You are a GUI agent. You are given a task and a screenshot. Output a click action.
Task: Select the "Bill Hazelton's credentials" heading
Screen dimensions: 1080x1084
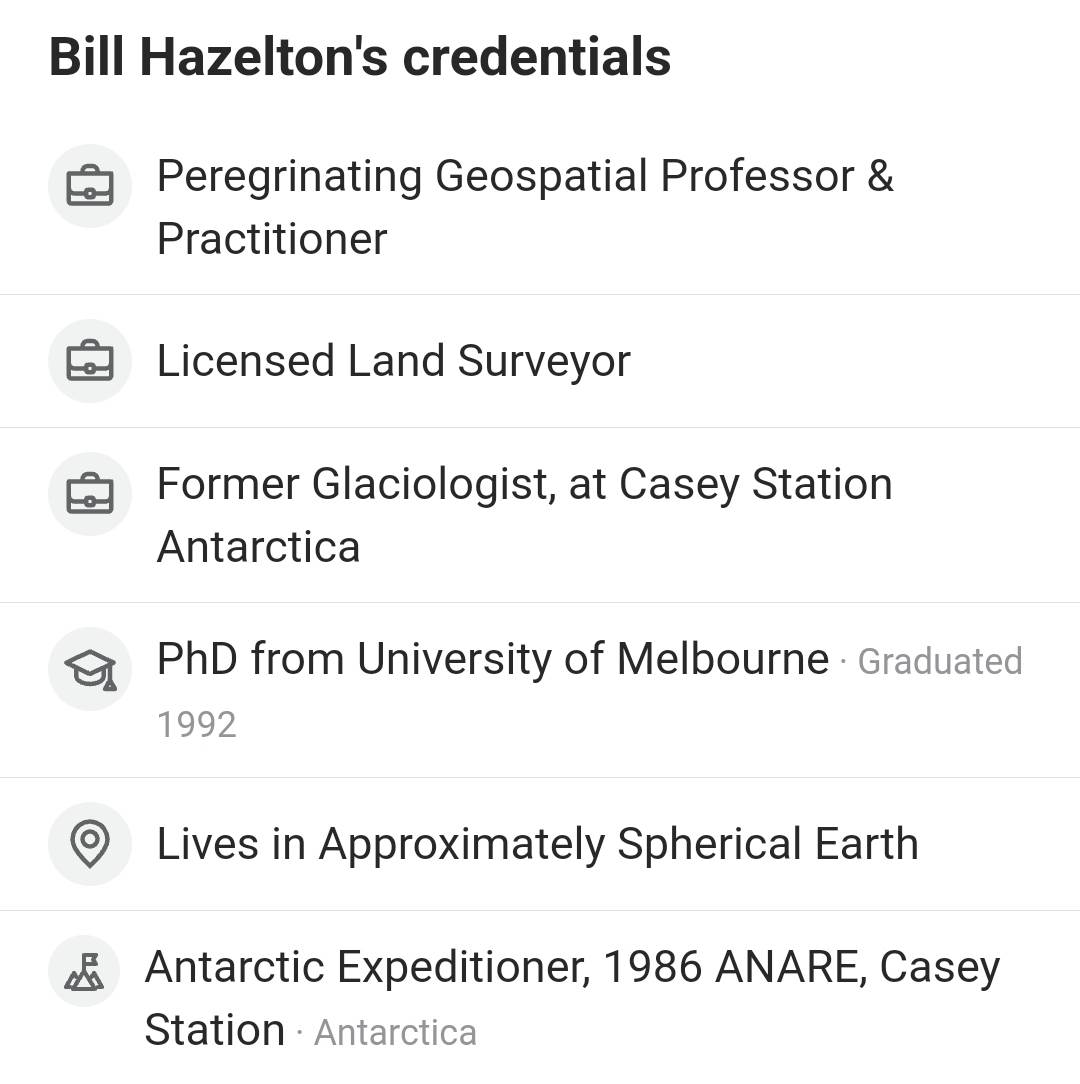360,57
